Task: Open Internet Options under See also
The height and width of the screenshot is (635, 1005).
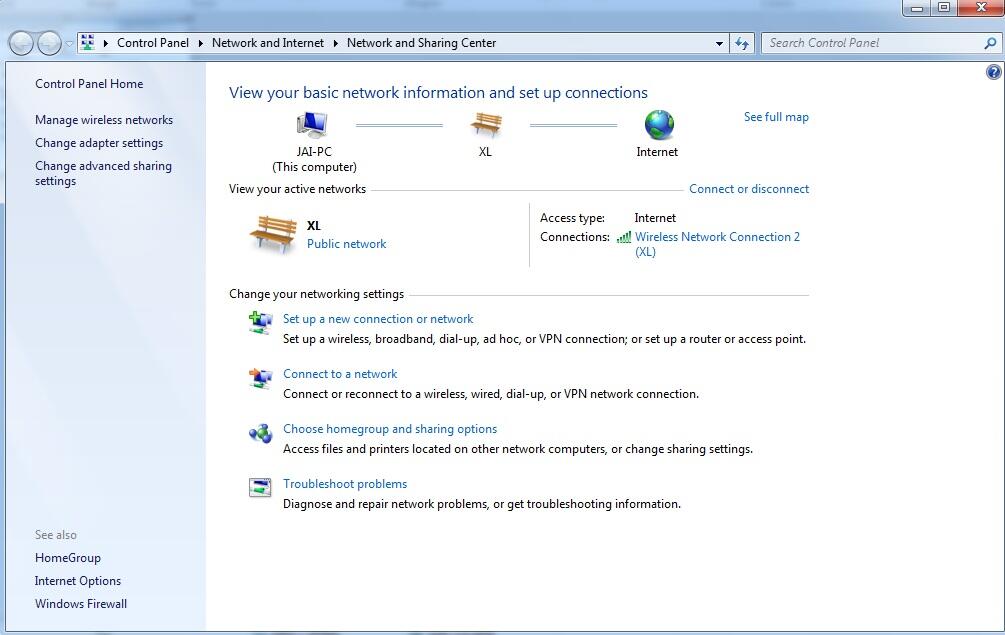Action: [78, 581]
